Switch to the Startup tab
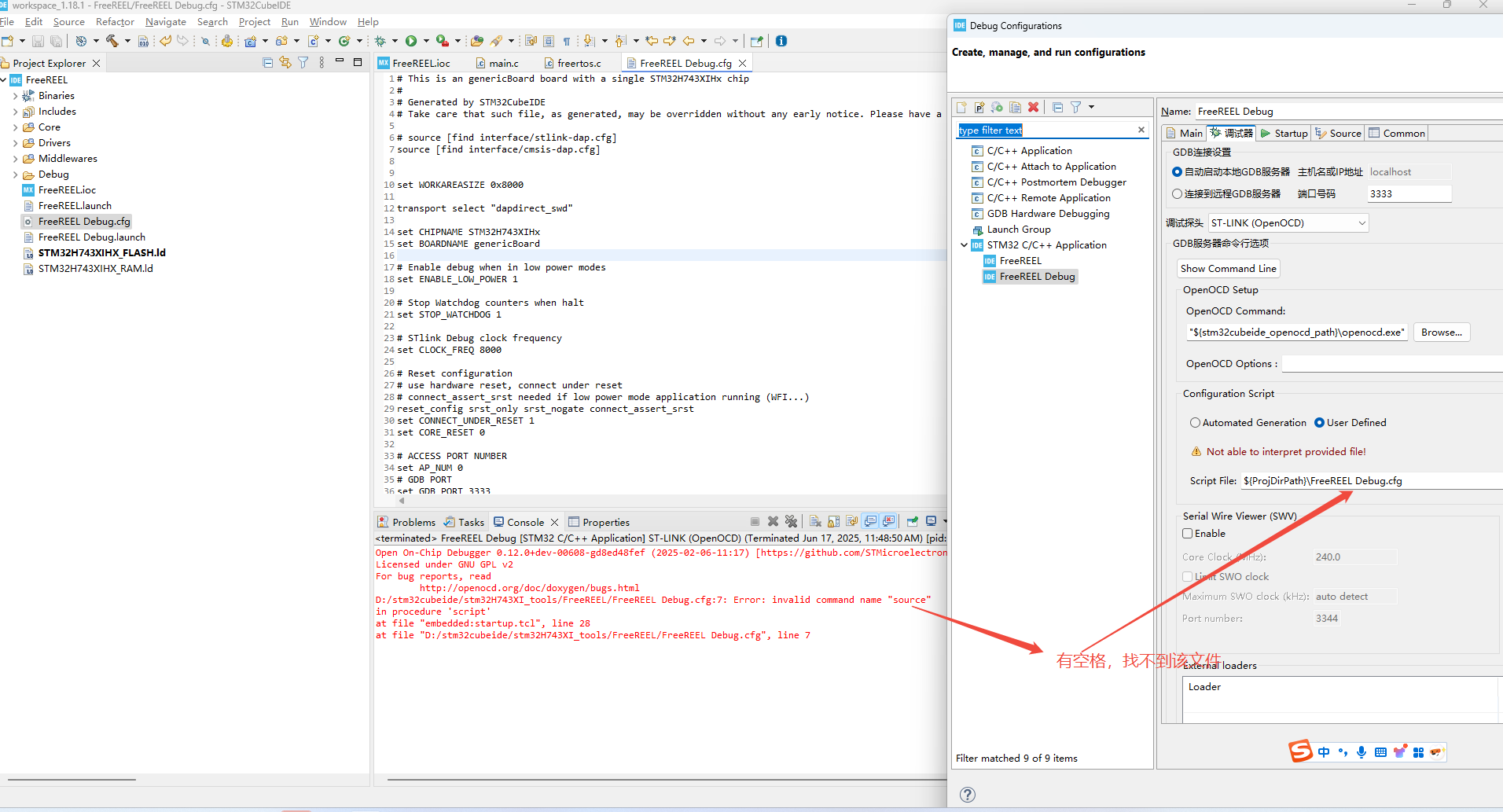Screen dimensions: 1503x812 [x=1284, y=134]
